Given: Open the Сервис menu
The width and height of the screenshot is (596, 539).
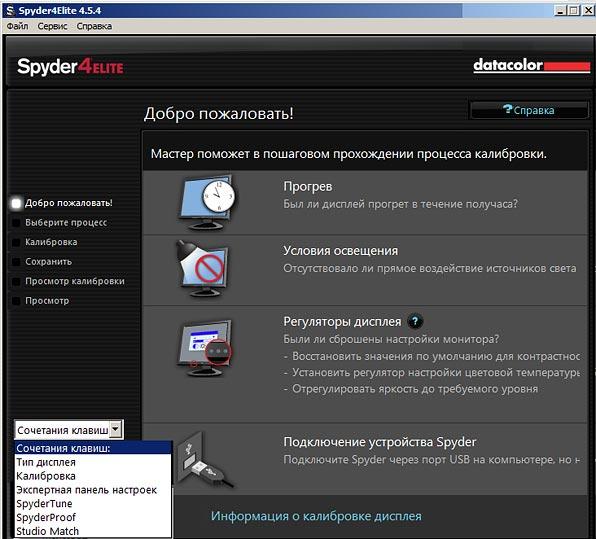Looking at the screenshot, I should [x=52, y=26].
